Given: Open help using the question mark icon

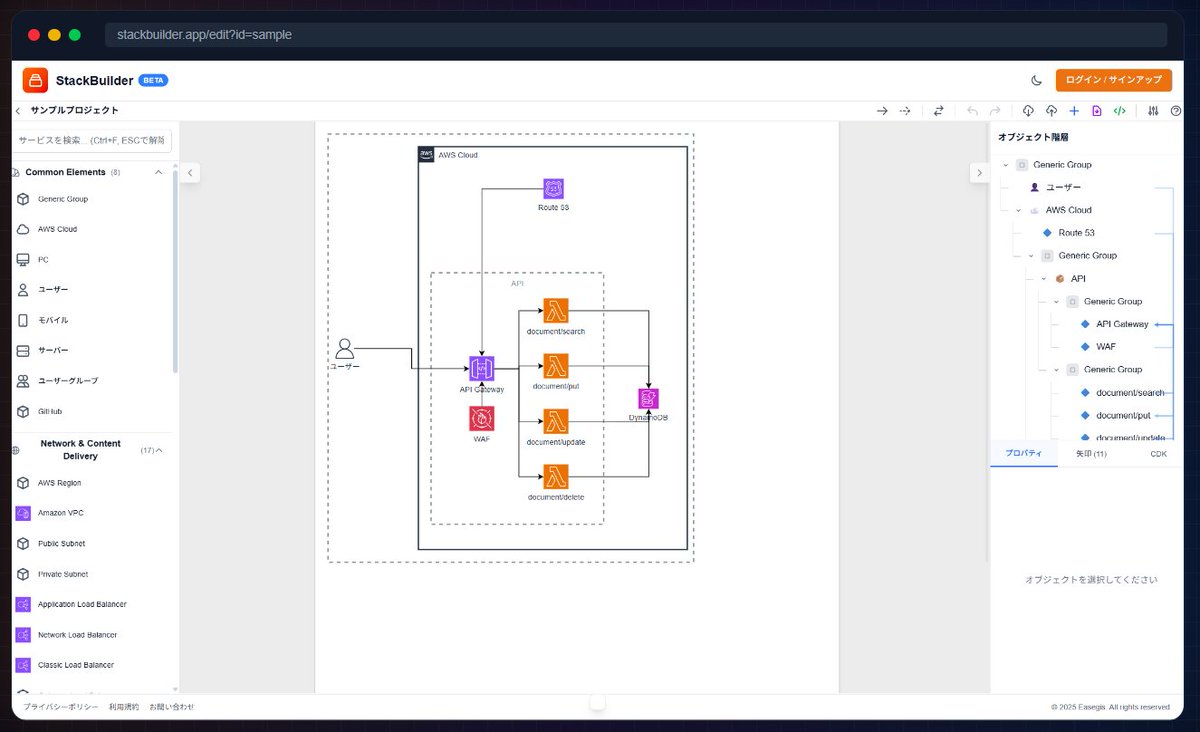Looking at the screenshot, I should [x=1177, y=111].
